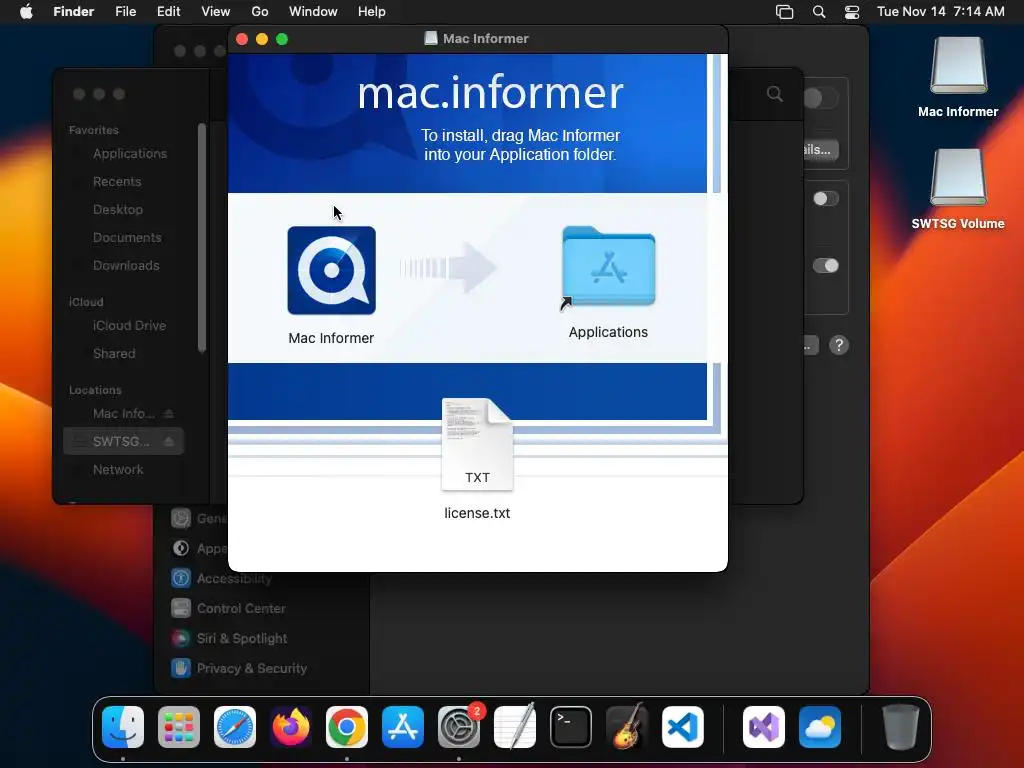Minimize the Mac Informer window
1024x768 pixels.
coord(262,39)
